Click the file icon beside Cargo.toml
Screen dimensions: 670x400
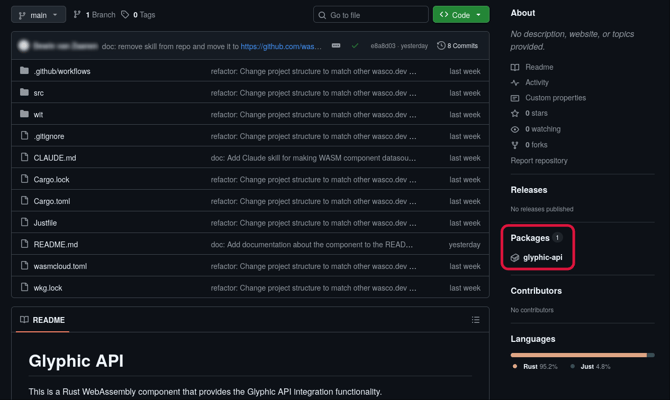[25, 201]
